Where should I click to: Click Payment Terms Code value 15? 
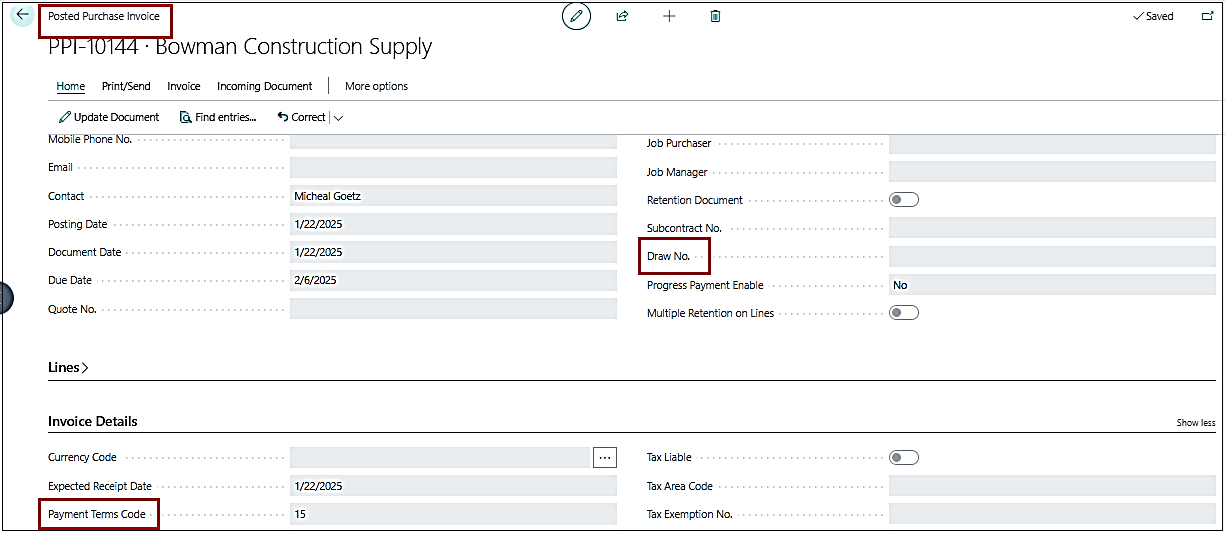[300, 514]
